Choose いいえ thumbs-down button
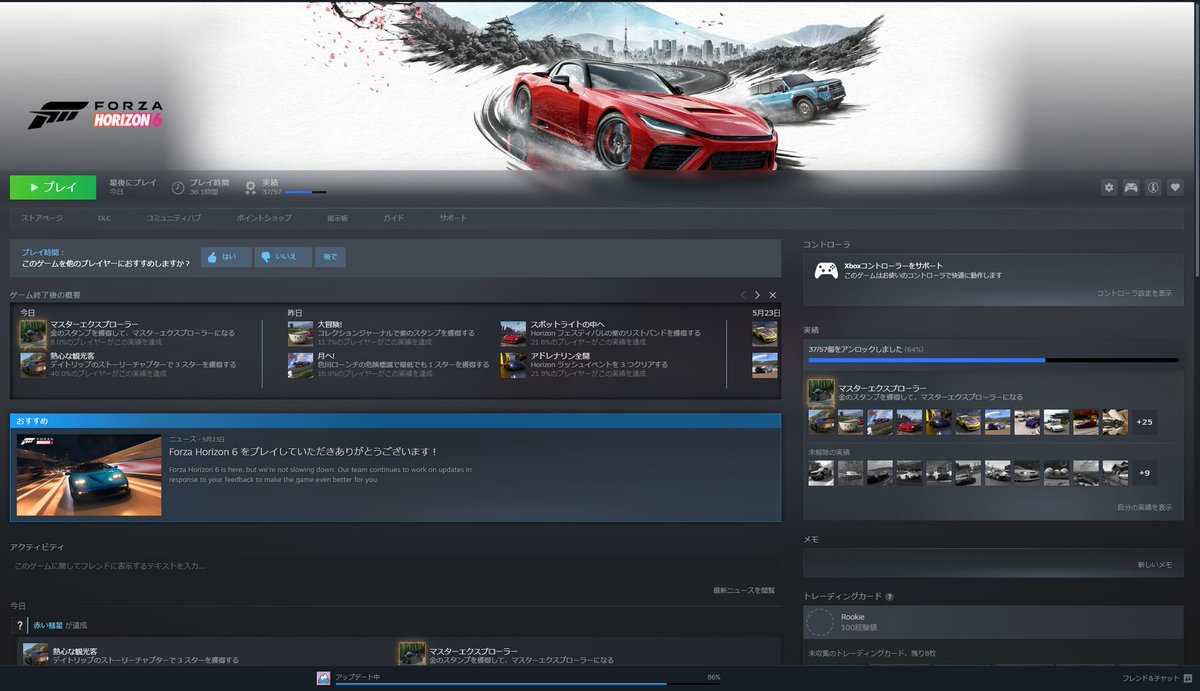This screenshot has height=691, width=1200. (283, 258)
